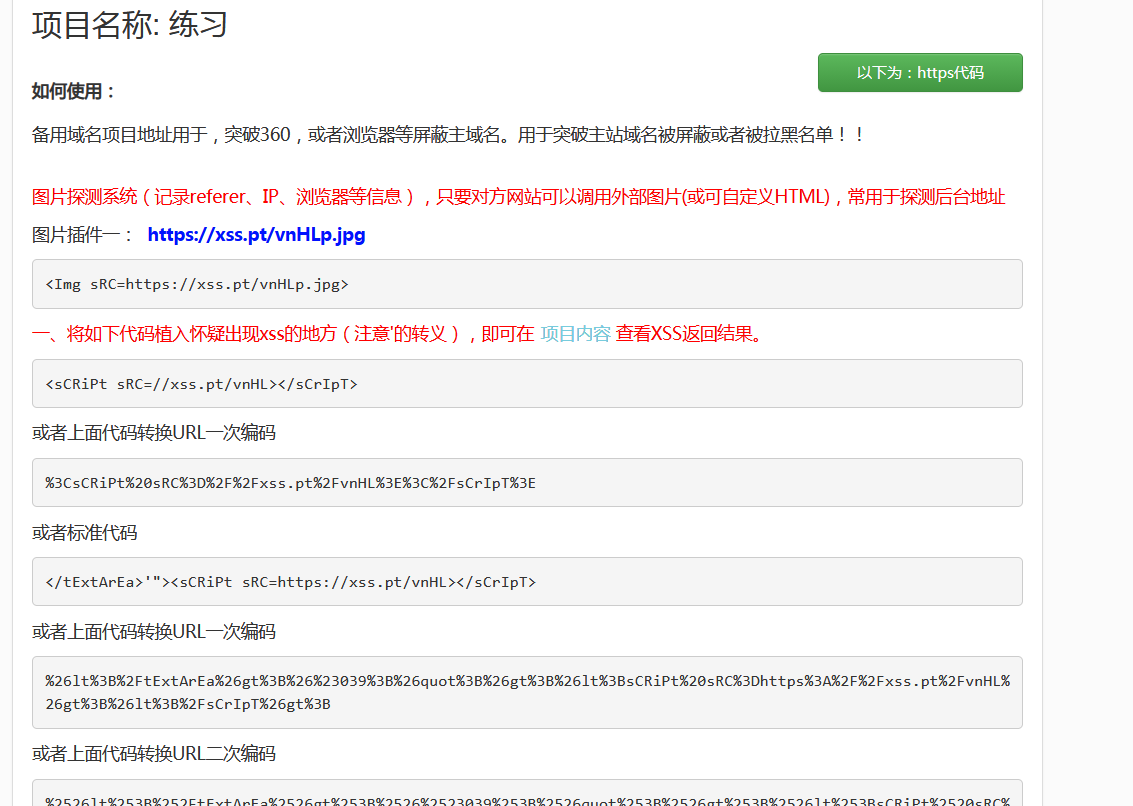Select the </tExtArEa> standard code block
The image size is (1133, 806).
(527, 582)
